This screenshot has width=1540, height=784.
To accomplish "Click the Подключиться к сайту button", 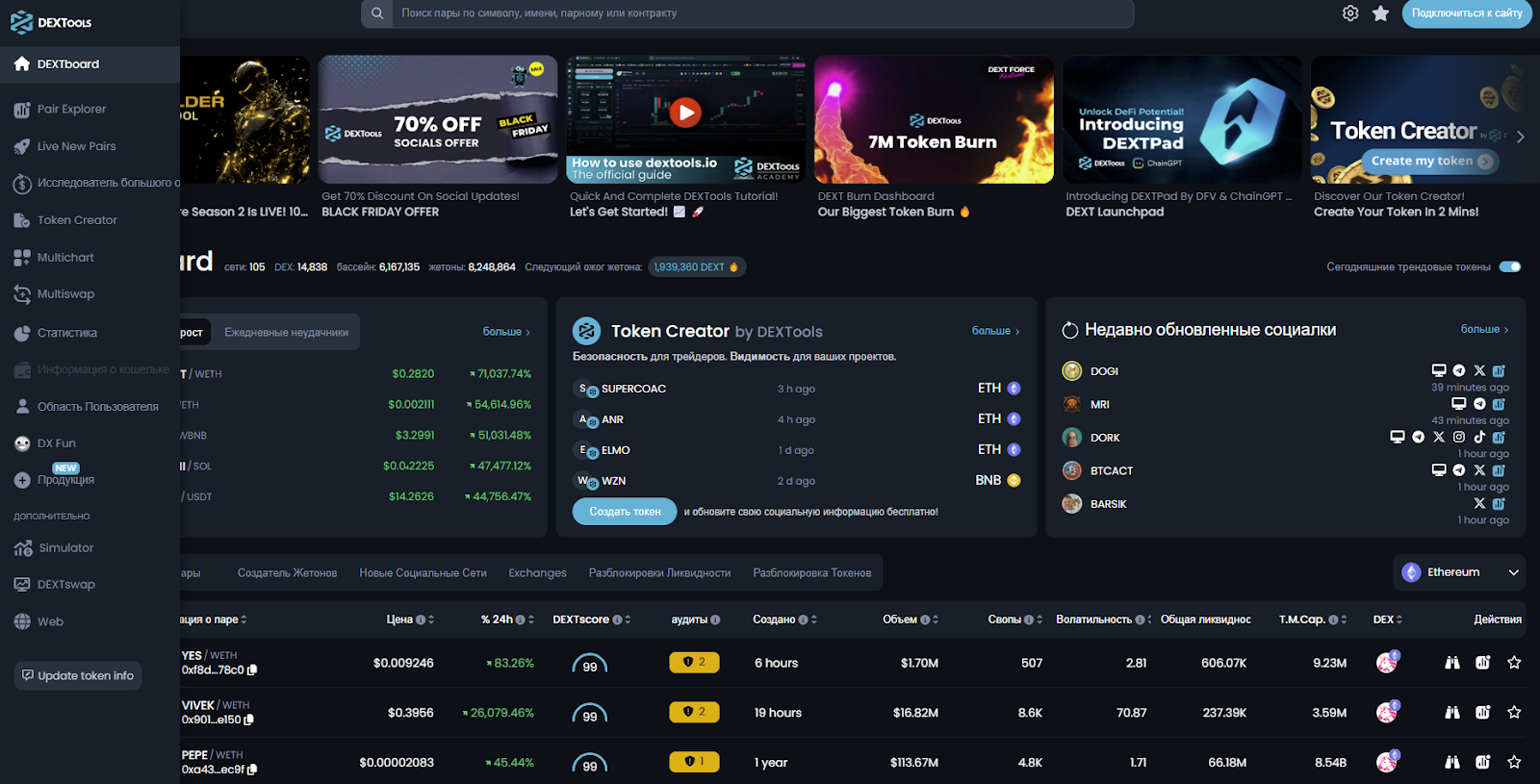I will pyautogui.click(x=1467, y=13).
